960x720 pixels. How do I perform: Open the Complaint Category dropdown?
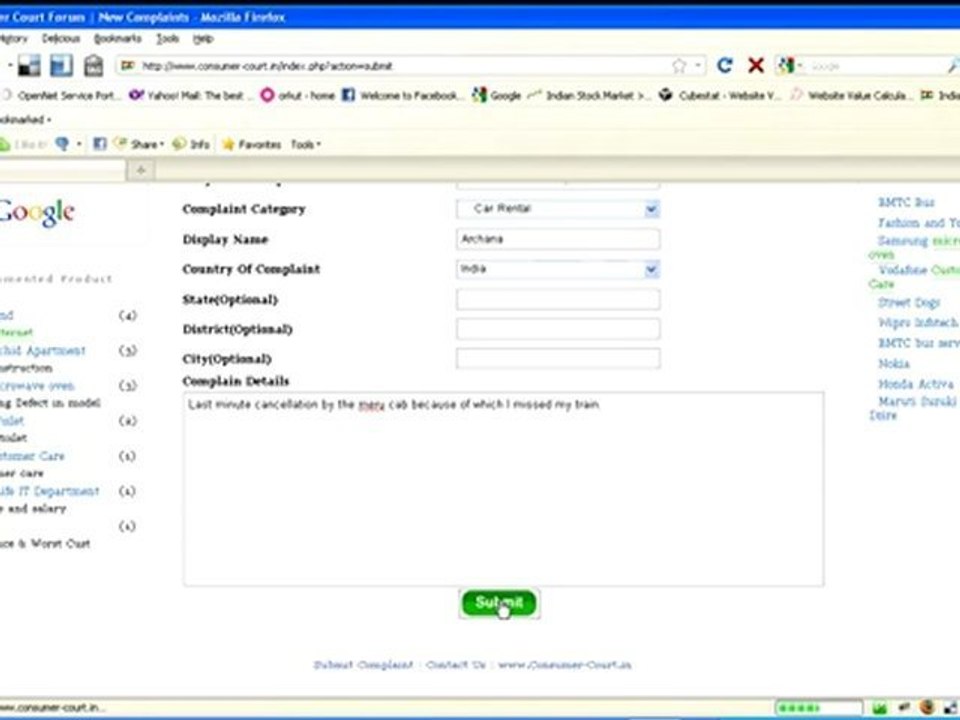tap(558, 209)
